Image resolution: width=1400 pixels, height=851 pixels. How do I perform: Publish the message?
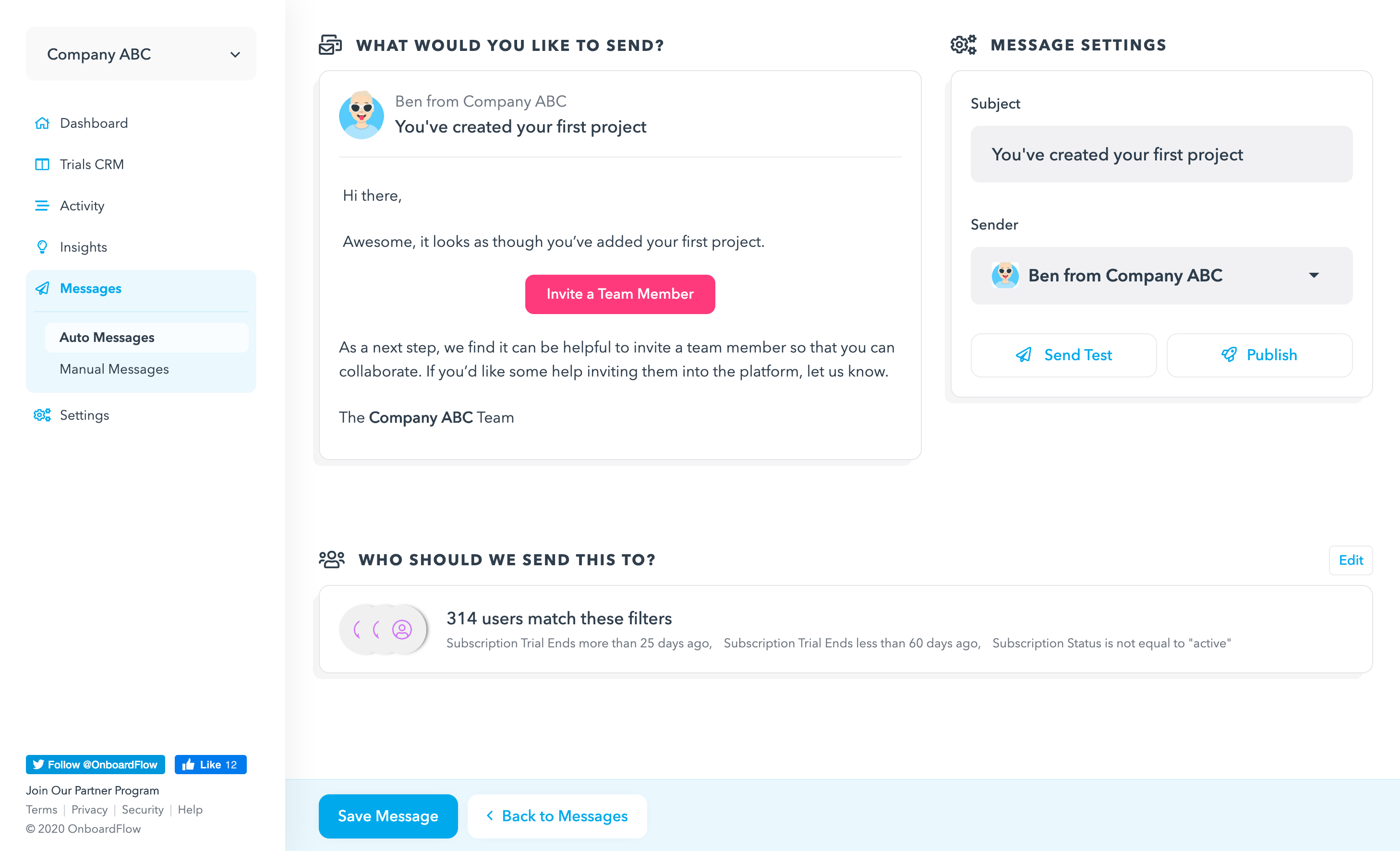point(1259,355)
